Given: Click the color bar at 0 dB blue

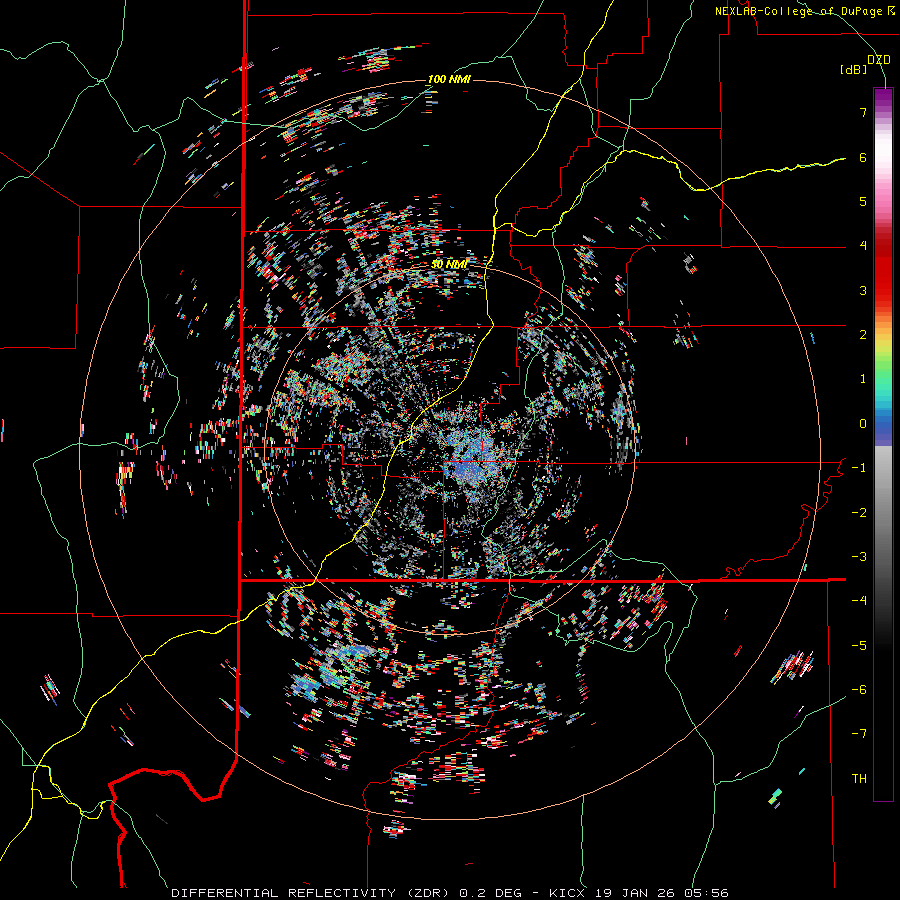Looking at the screenshot, I should pyautogui.click(x=883, y=424).
